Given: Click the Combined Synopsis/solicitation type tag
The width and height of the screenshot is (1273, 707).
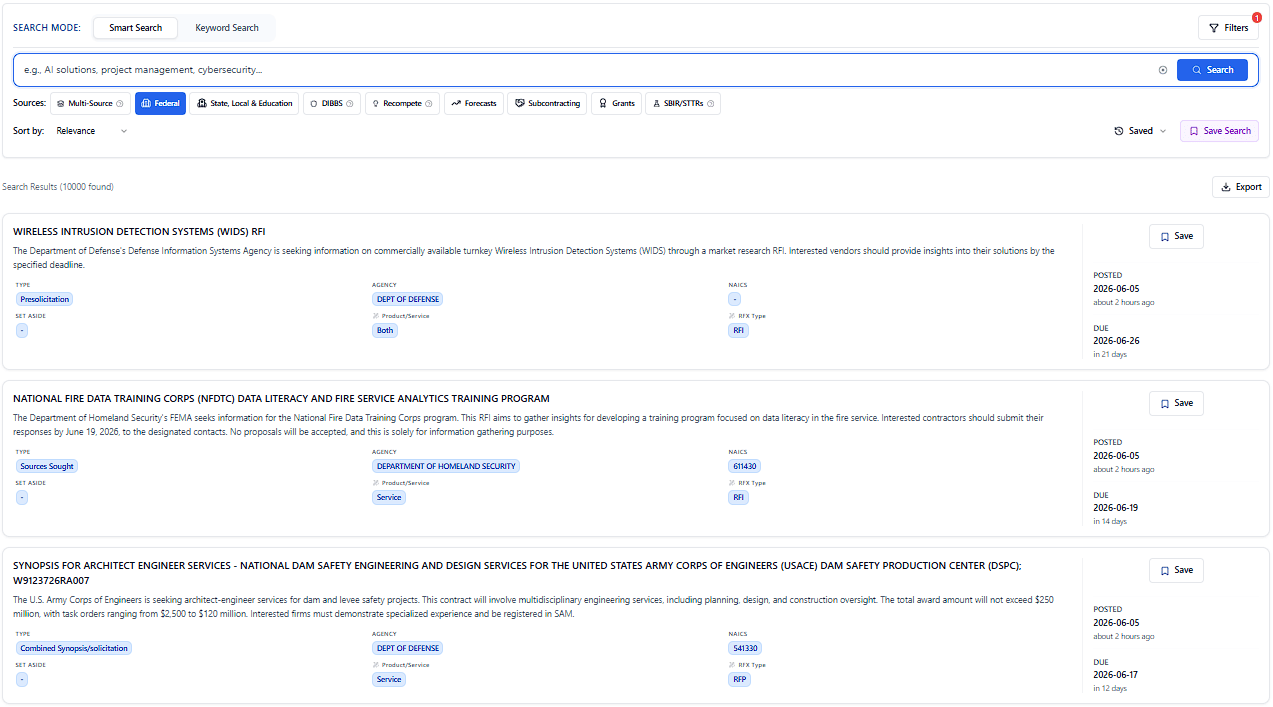Looking at the screenshot, I should click(74, 648).
